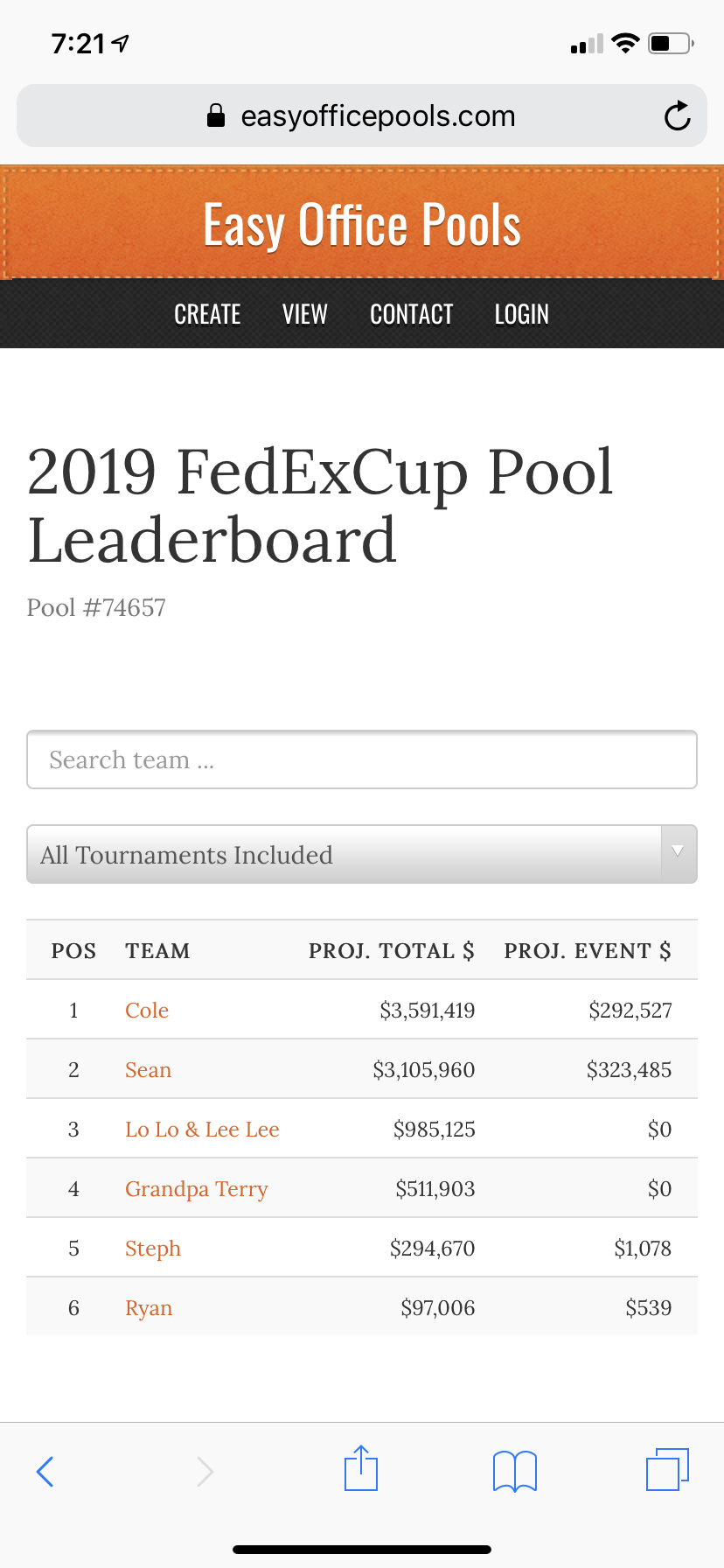The height and width of the screenshot is (1568, 724).
Task: Reload the easyofficepools.com page
Action: 678,115
